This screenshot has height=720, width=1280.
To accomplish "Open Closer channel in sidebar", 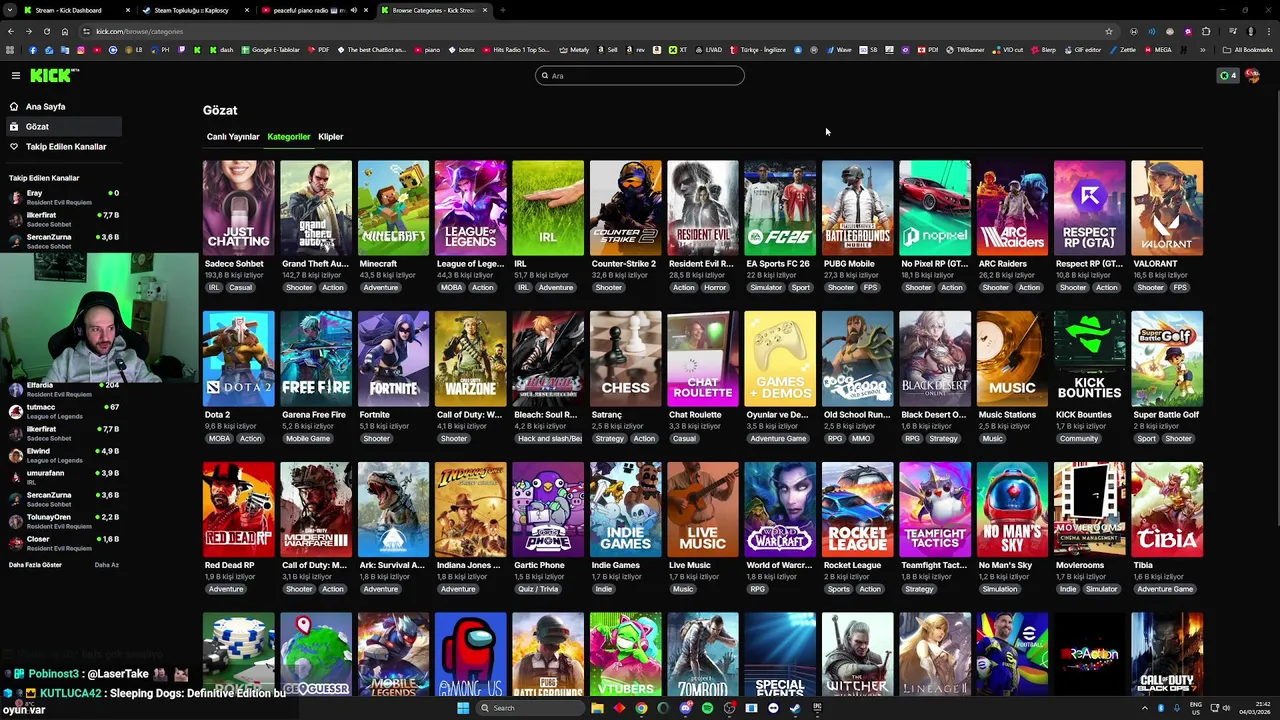I will 62,543.
